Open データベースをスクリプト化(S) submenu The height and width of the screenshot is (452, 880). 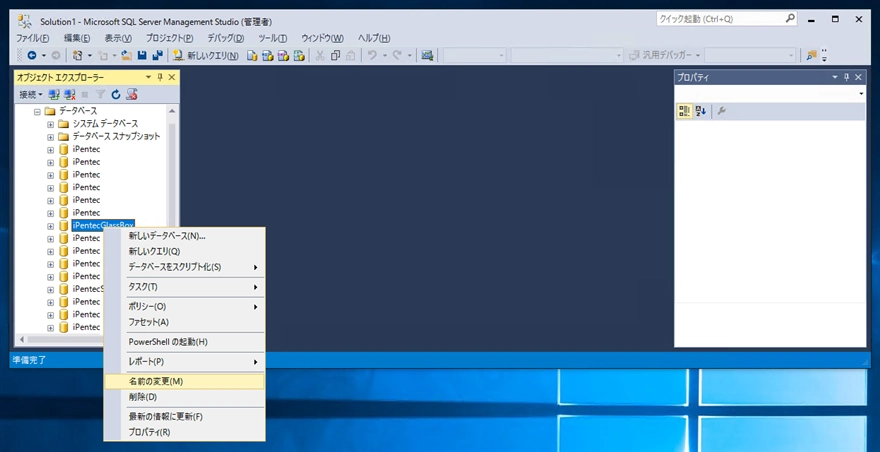[184, 267]
